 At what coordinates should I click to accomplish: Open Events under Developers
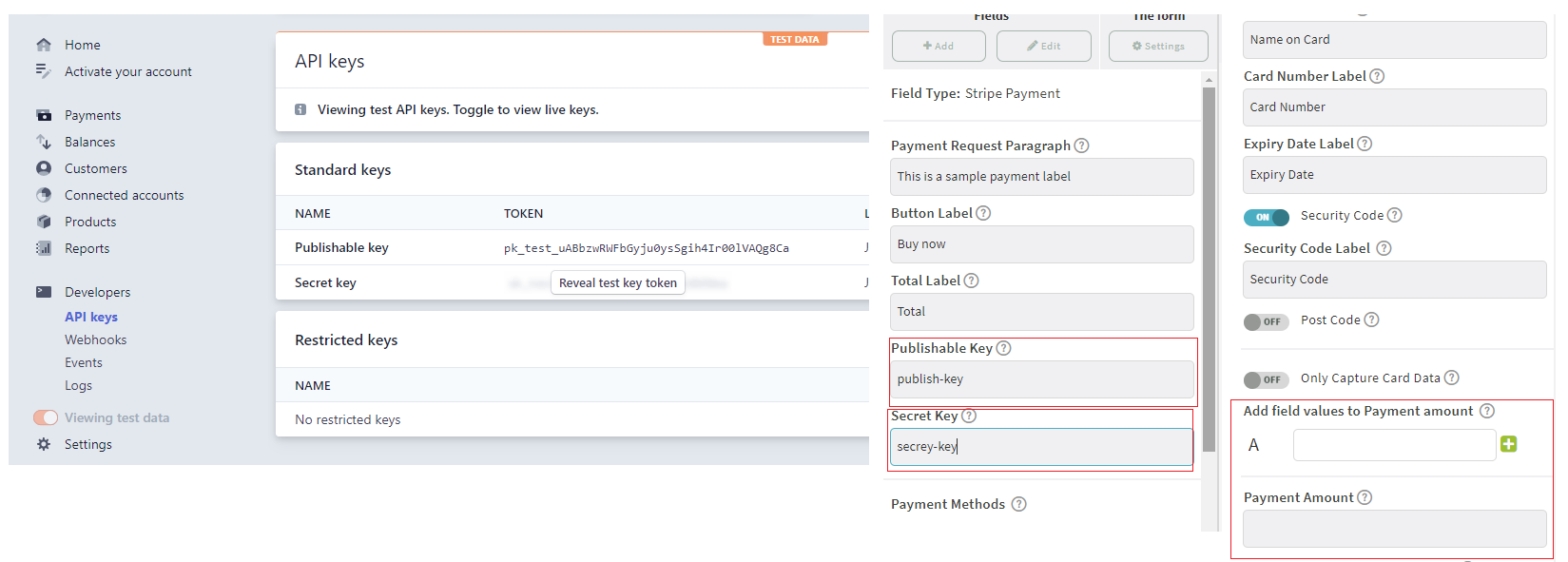84,362
